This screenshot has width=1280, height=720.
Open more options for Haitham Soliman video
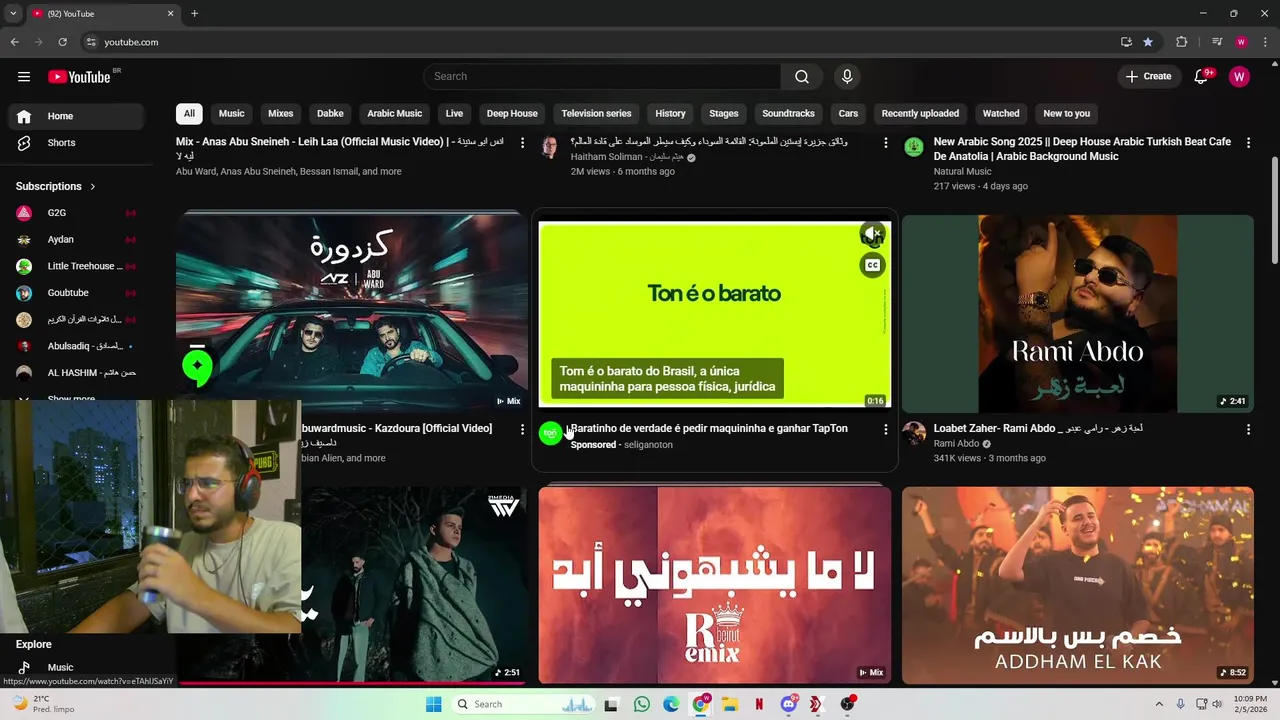(x=885, y=143)
